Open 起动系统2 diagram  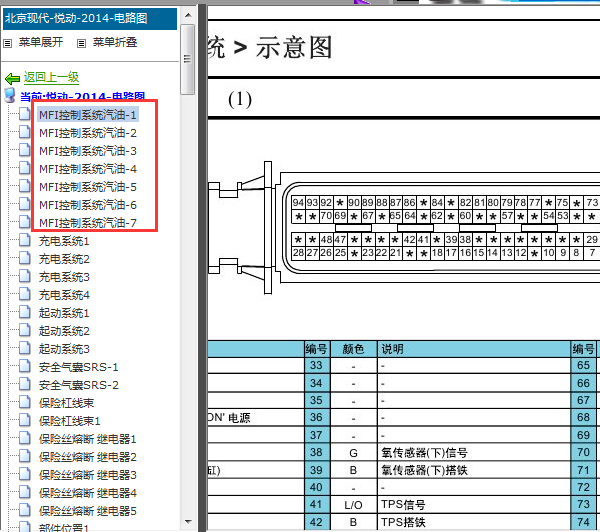click(x=64, y=331)
